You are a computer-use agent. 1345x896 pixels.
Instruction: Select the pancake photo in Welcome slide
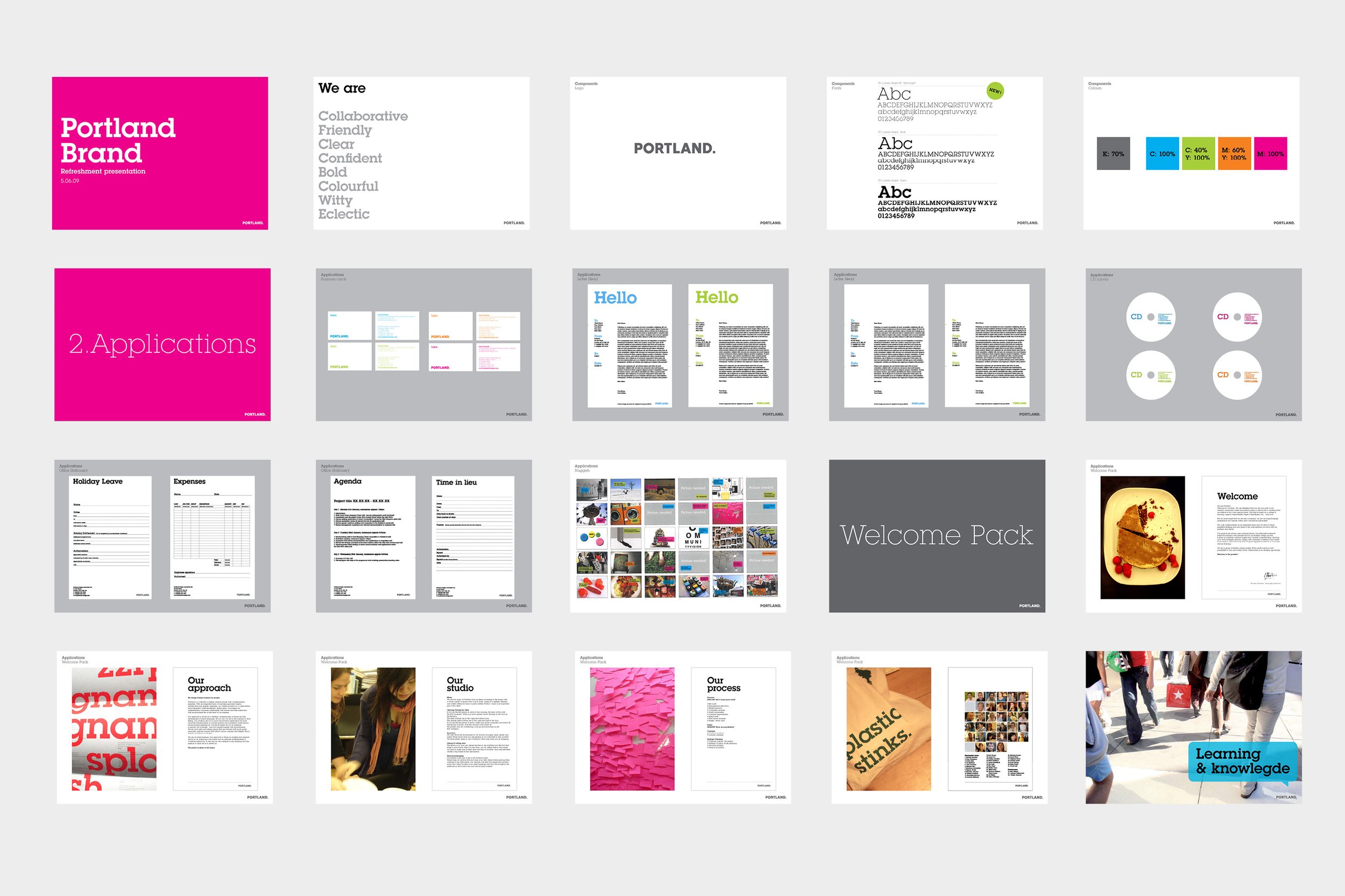[x=1143, y=538]
